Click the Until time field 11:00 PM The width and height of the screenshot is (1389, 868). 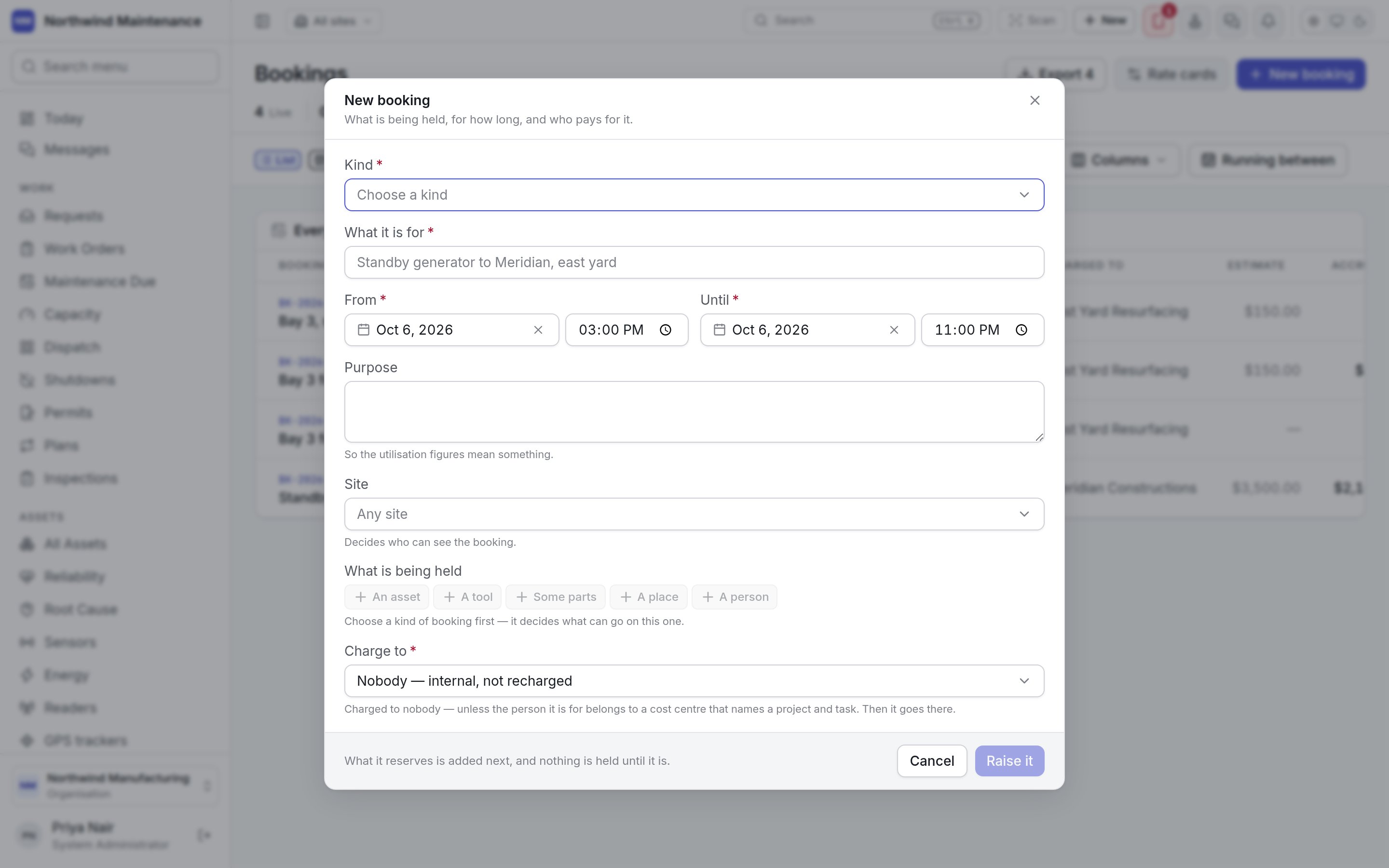point(982,329)
